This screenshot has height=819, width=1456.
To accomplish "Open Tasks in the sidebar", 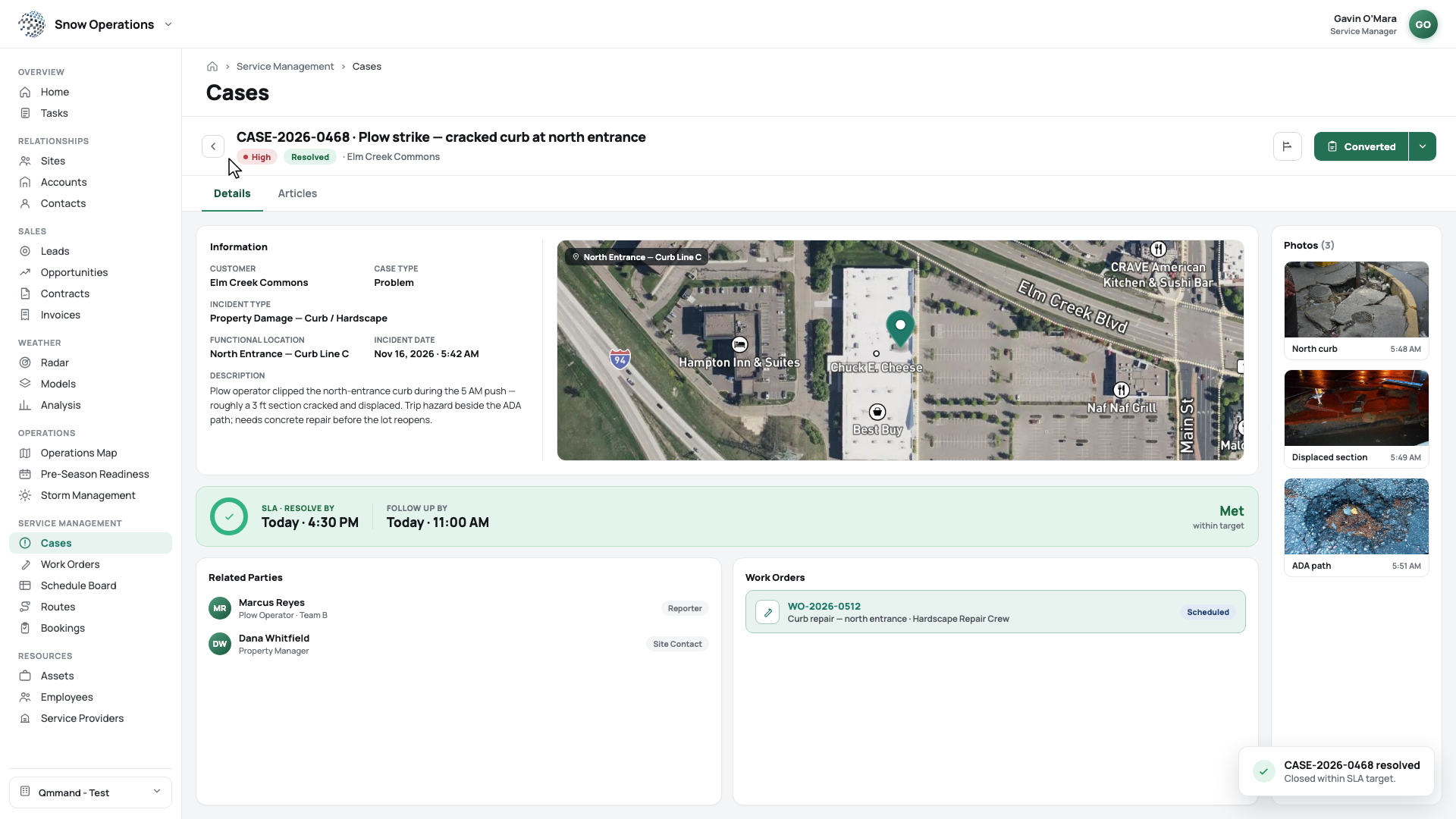I will pos(90,113).
